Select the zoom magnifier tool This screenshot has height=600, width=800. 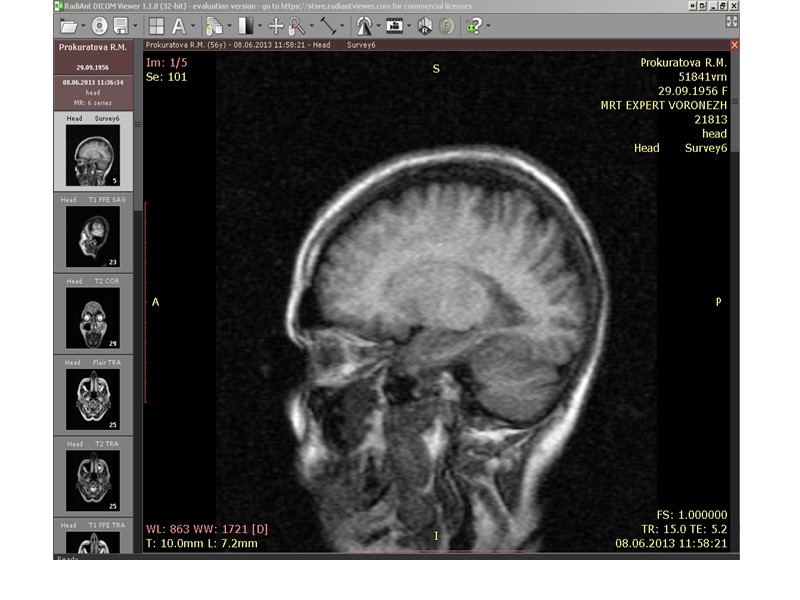coord(297,26)
